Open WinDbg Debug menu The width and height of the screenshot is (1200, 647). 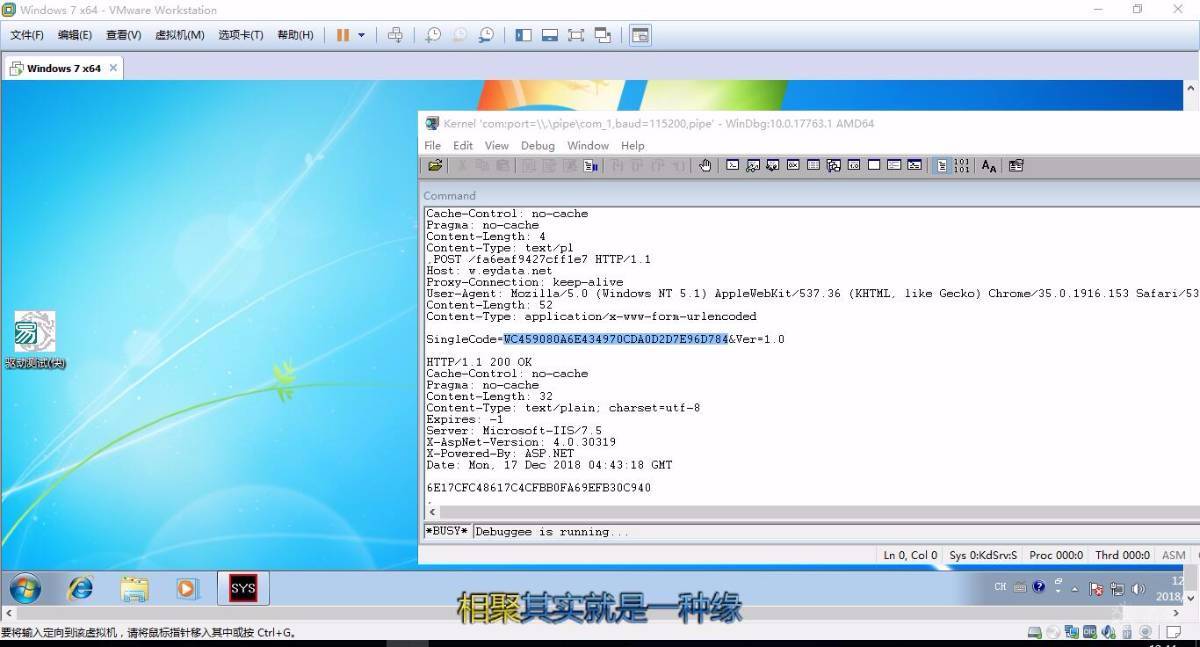pyautogui.click(x=537, y=145)
